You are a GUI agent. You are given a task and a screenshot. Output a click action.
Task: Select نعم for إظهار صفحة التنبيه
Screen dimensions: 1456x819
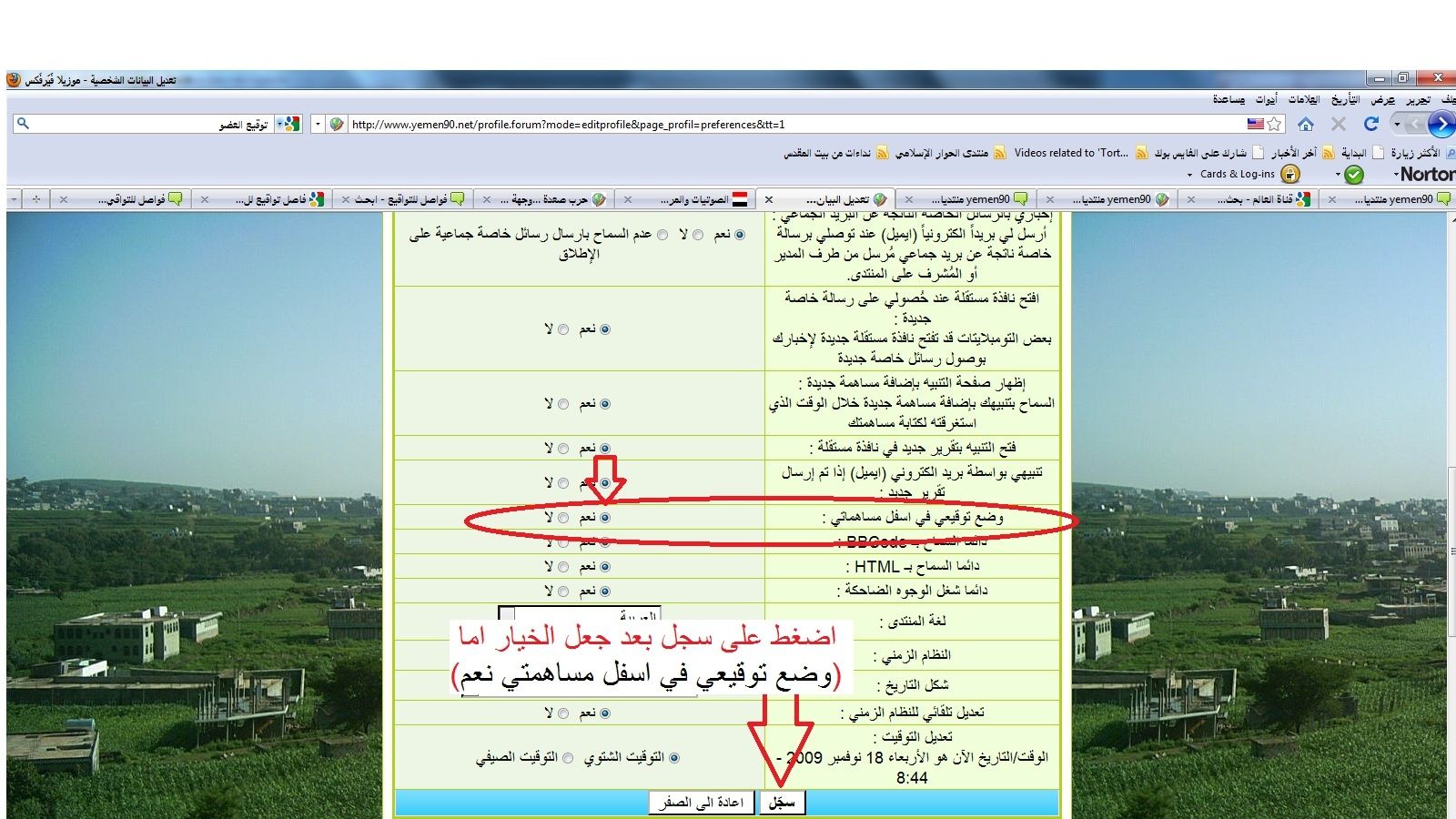605,404
